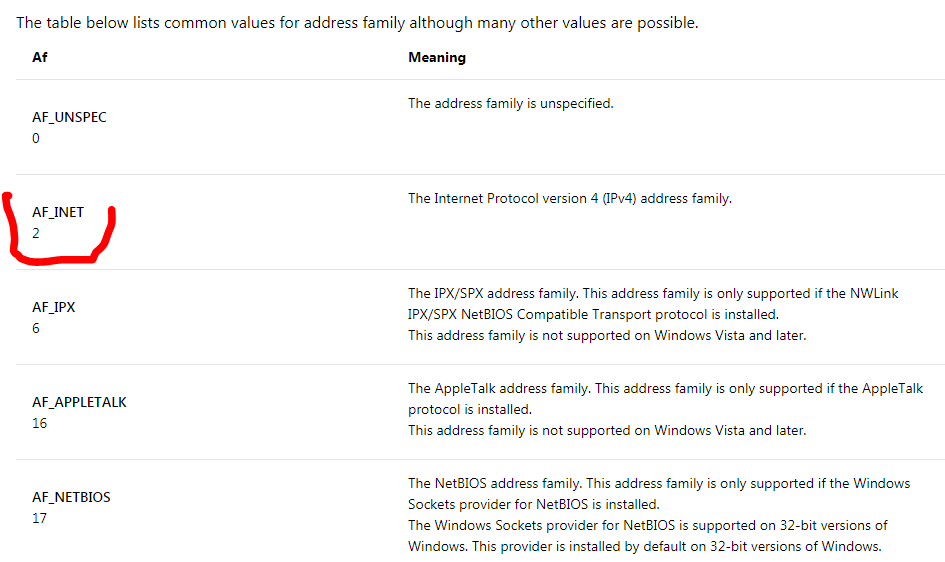Select the AF_INET constant name
This screenshot has width=945, height=562.
(x=58, y=212)
